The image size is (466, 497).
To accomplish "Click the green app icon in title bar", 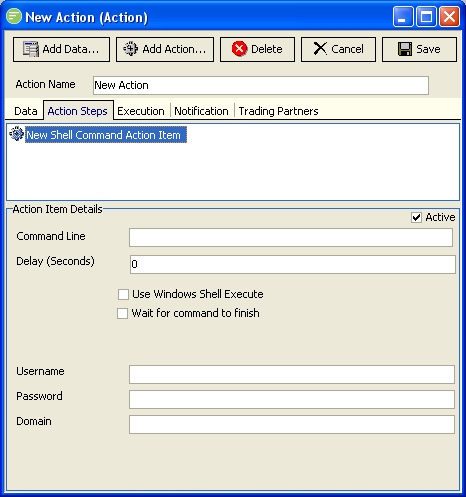I will point(14,16).
